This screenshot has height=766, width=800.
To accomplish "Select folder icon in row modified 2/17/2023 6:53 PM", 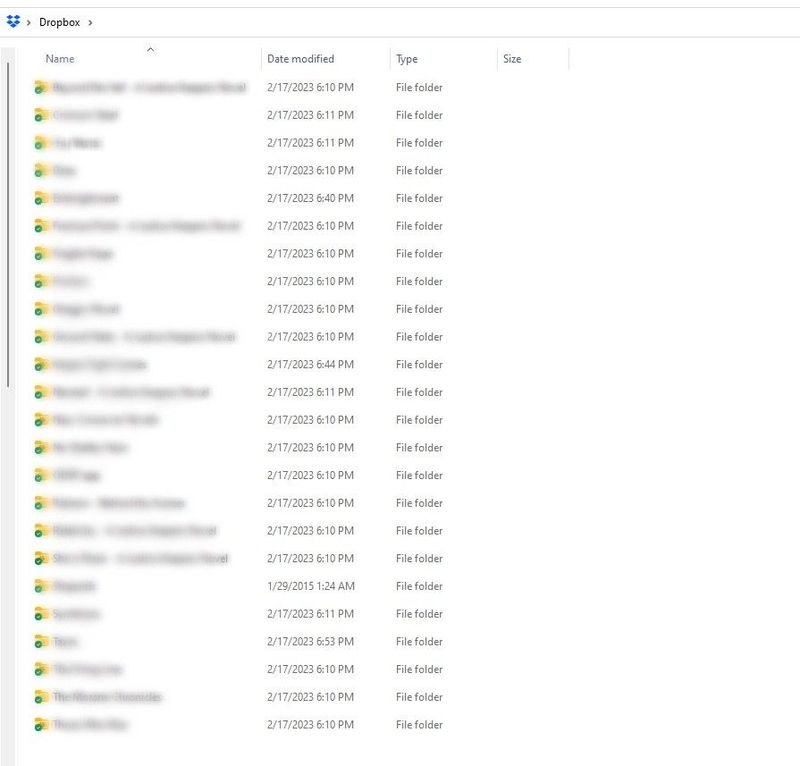I will (41, 641).
